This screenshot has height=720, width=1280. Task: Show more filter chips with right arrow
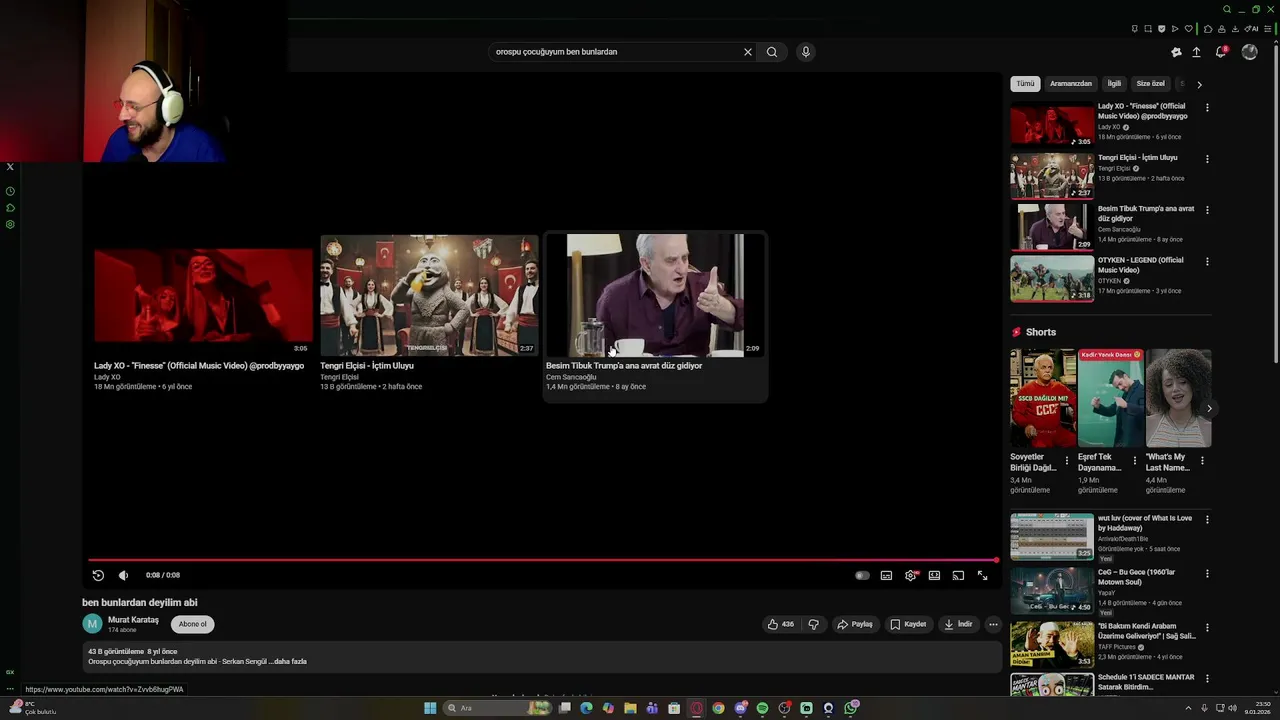[1199, 84]
